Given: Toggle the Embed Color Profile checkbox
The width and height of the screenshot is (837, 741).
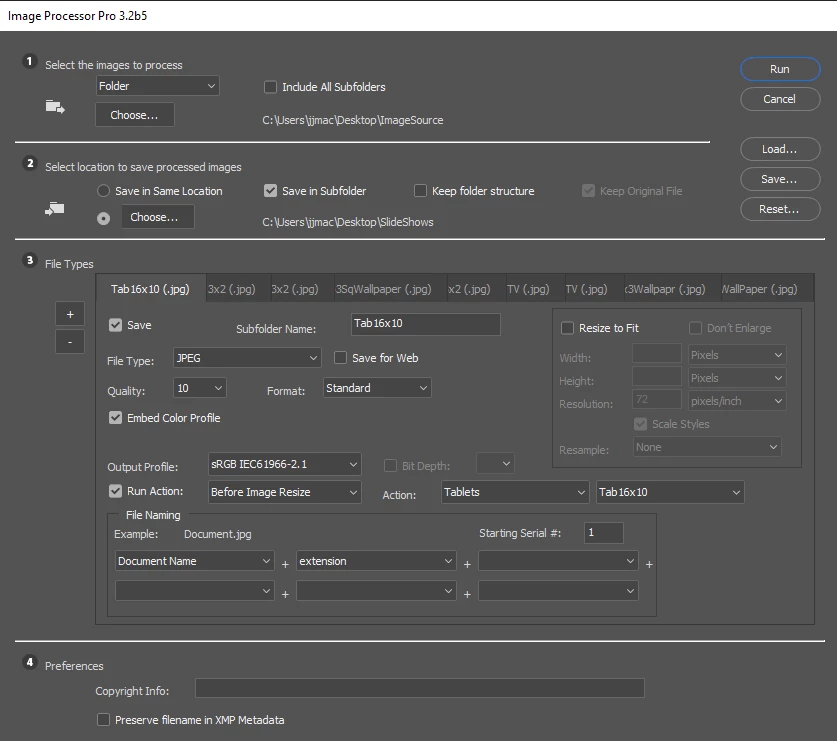Looking at the screenshot, I should pos(115,417).
